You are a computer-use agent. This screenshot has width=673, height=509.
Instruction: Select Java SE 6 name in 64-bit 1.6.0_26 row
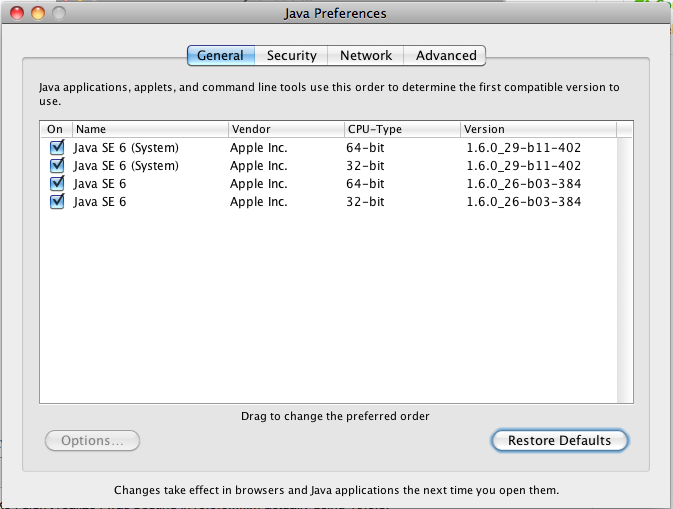click(100, 184)
